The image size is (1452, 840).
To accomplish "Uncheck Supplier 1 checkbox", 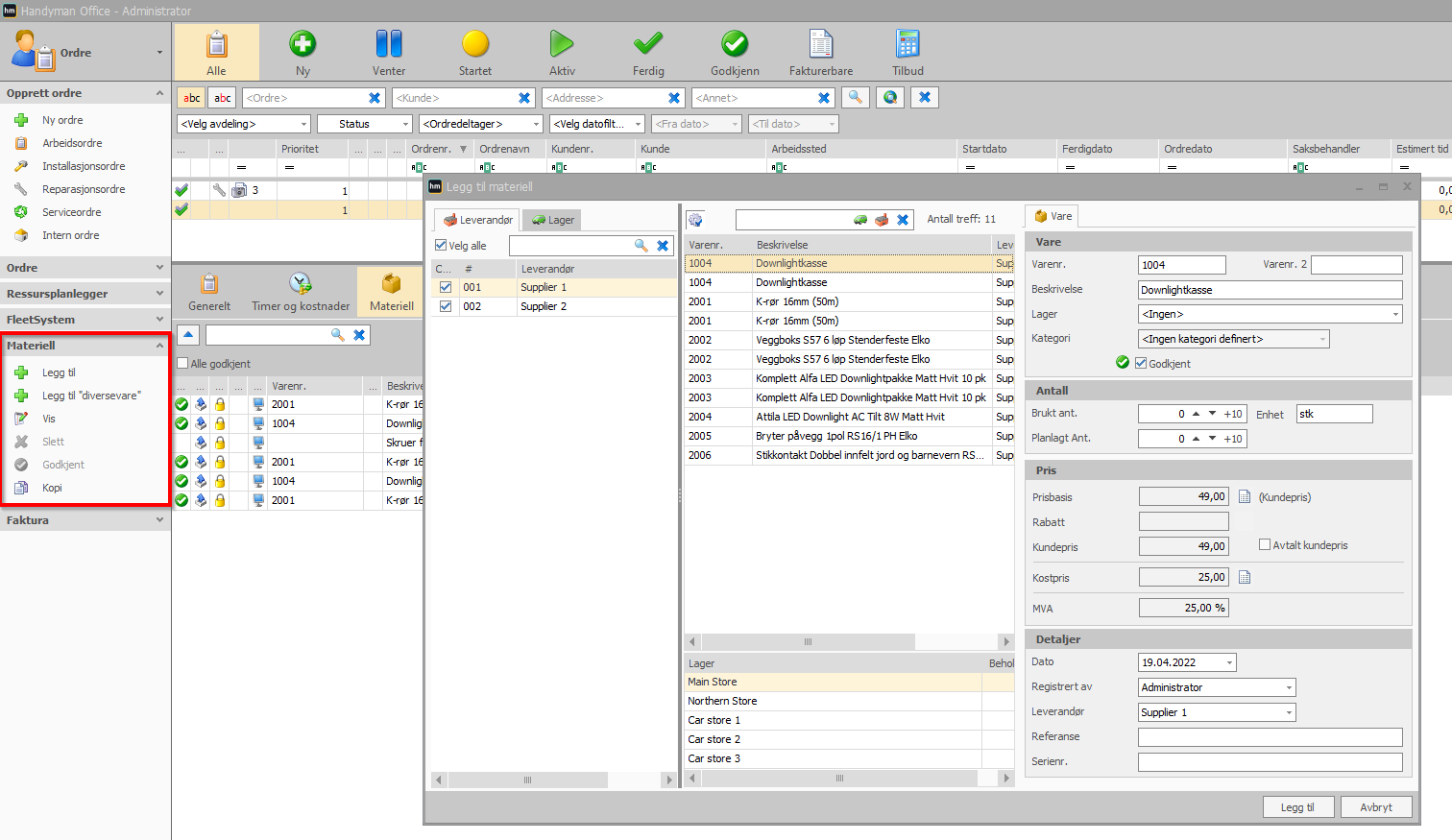I will (446, 287).
